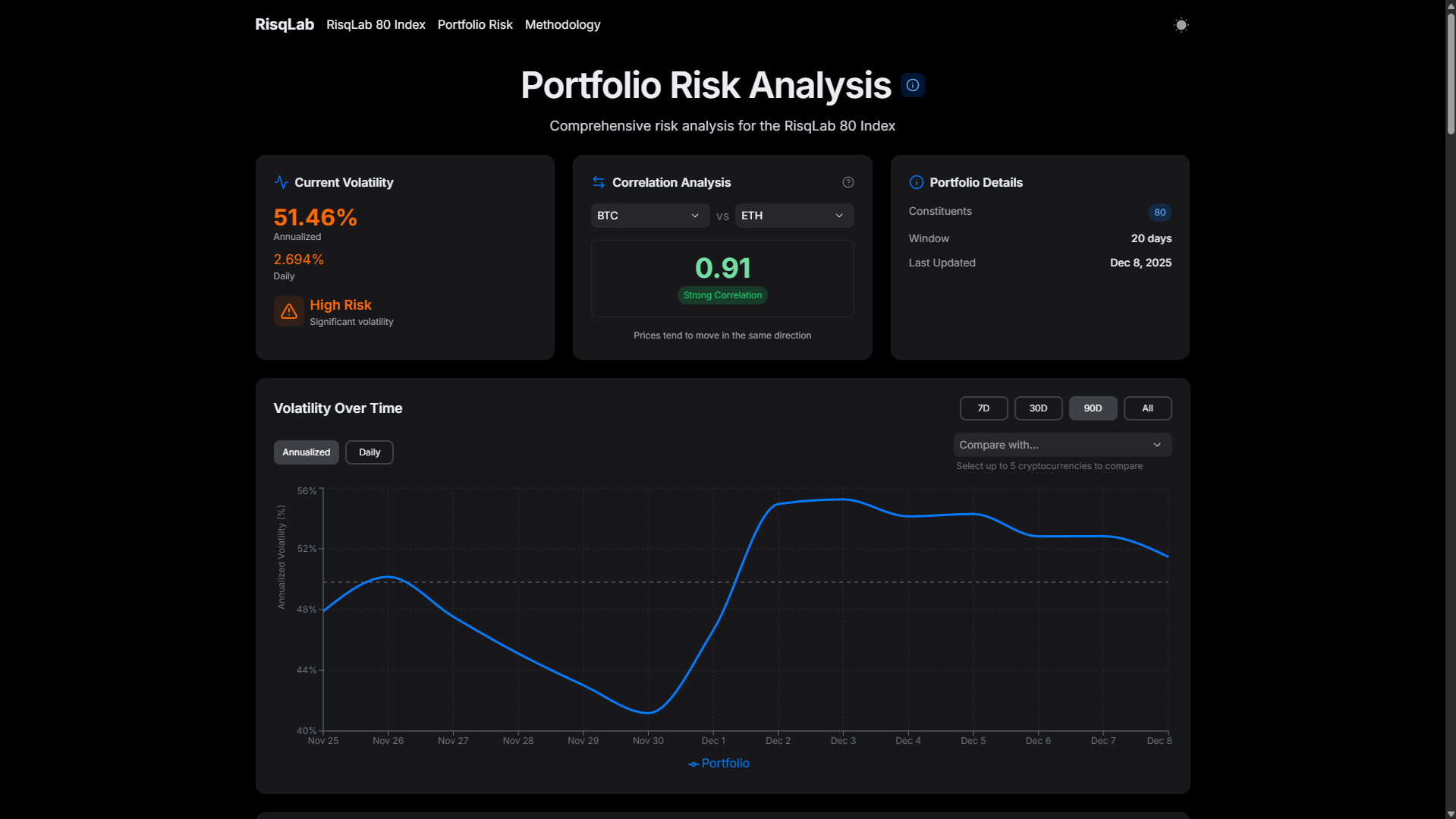The width and height of the screenshot is (1456, 819).
Task: Open the RisqLab 80 Index page
Action: (x=376, y=24)
